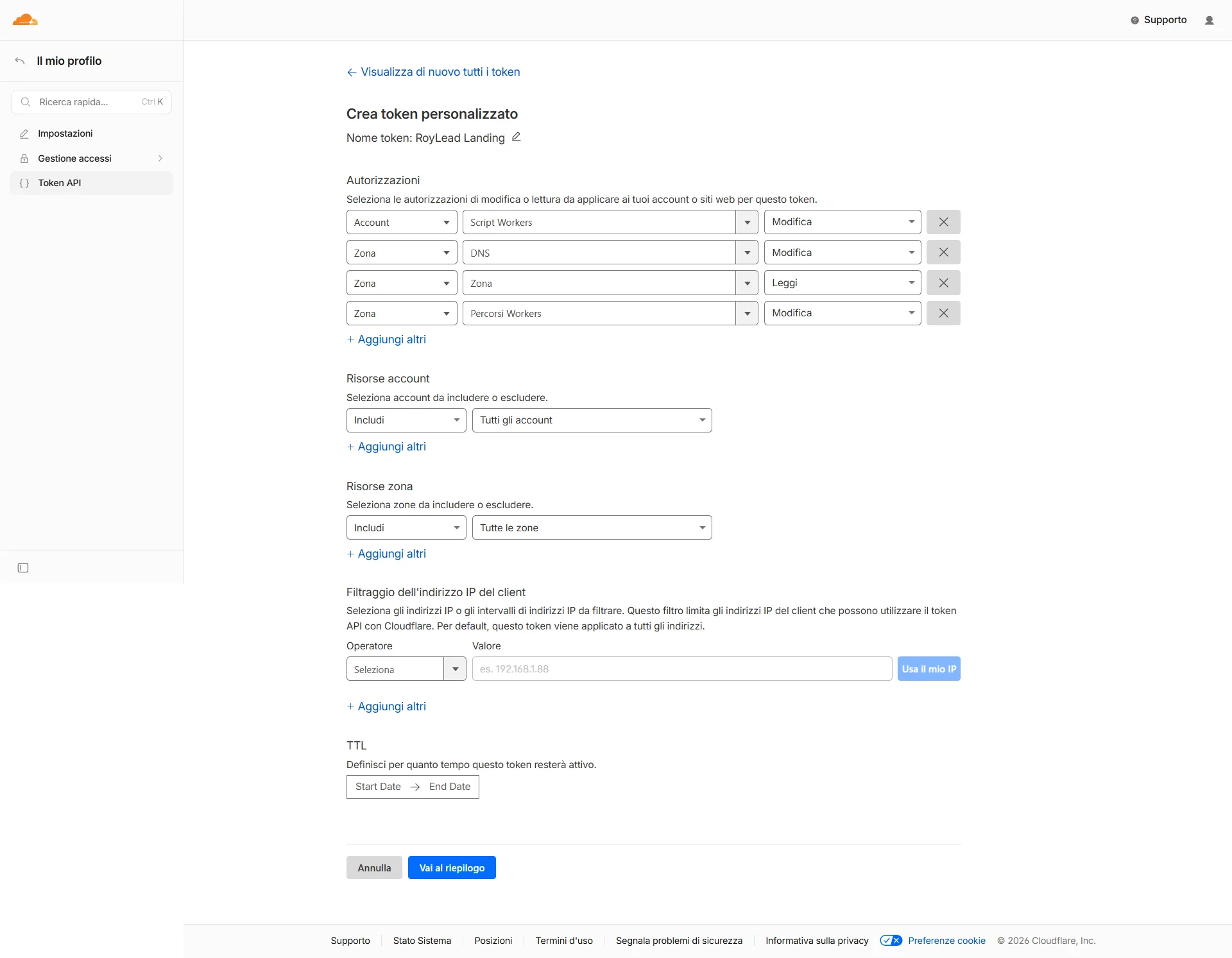Open Modifica dropdown for DNS row

point(843,252)
